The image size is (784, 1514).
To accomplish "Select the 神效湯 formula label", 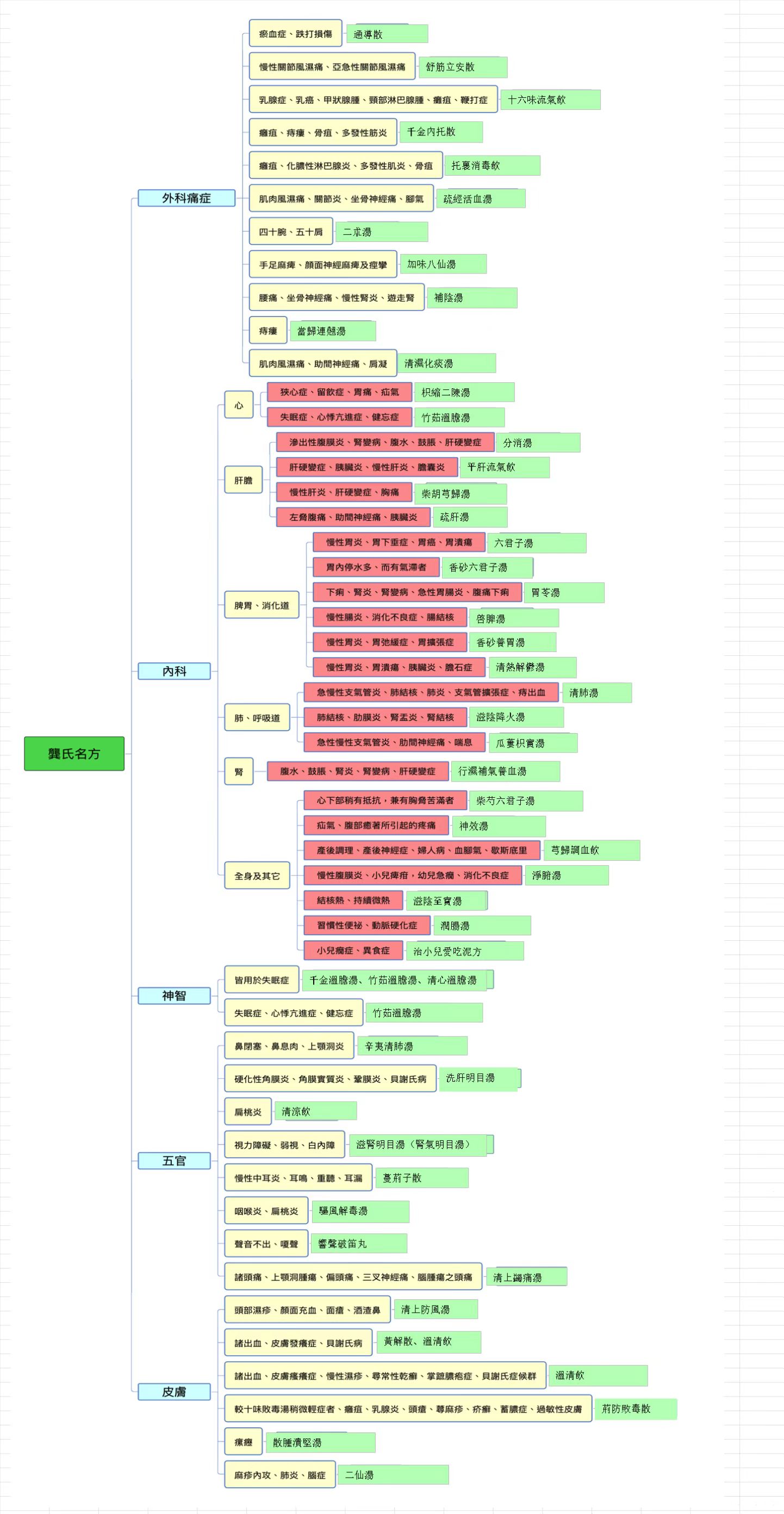I will 499,827.
